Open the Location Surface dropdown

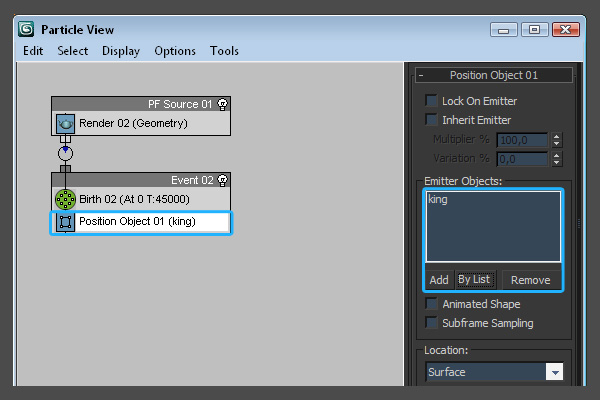pos(554,372)
